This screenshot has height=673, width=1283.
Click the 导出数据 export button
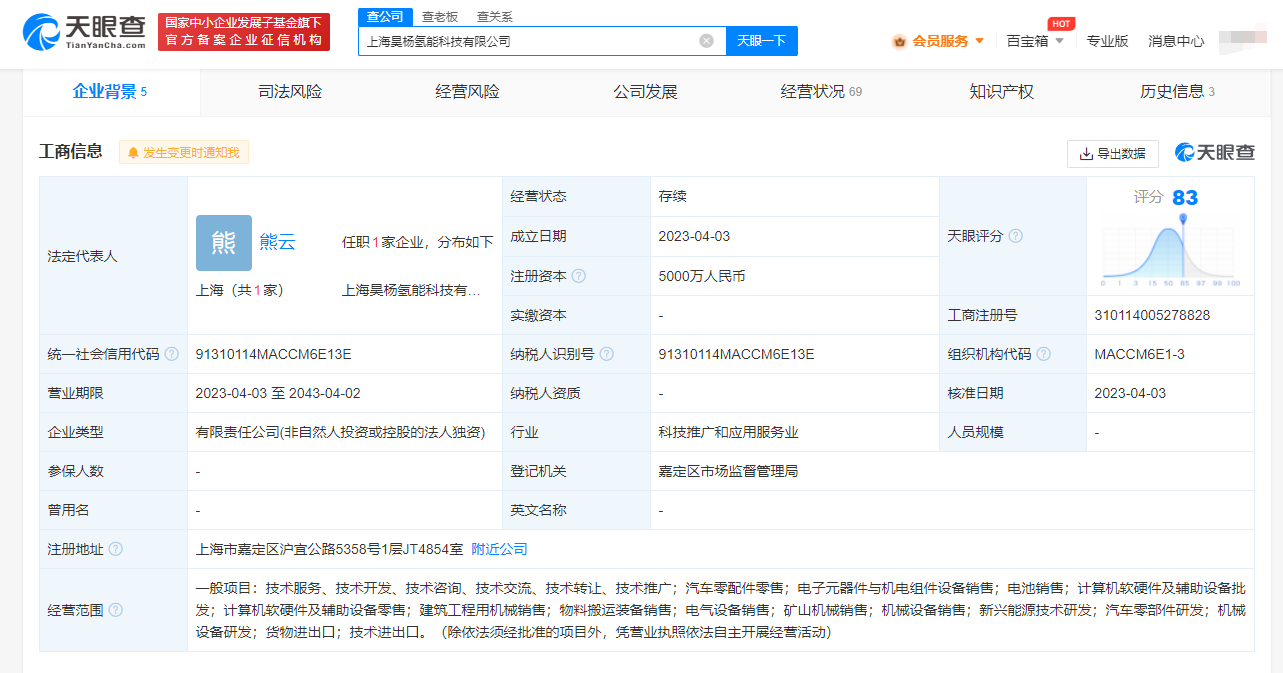pos(1112,153)
